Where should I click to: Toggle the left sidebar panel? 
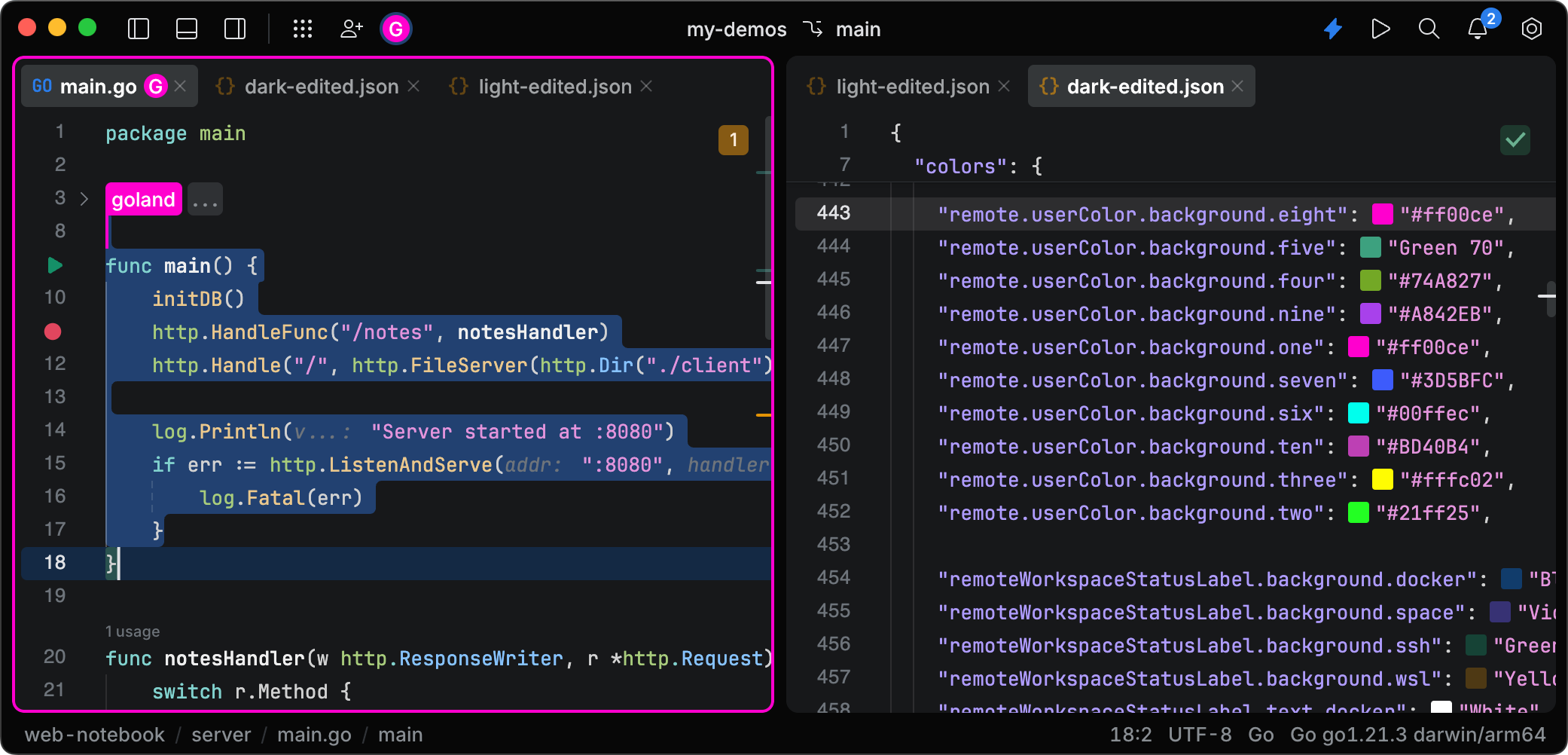pos(139,29)
